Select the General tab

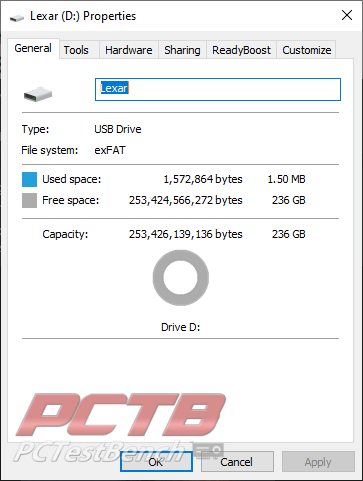coord(33,49)
